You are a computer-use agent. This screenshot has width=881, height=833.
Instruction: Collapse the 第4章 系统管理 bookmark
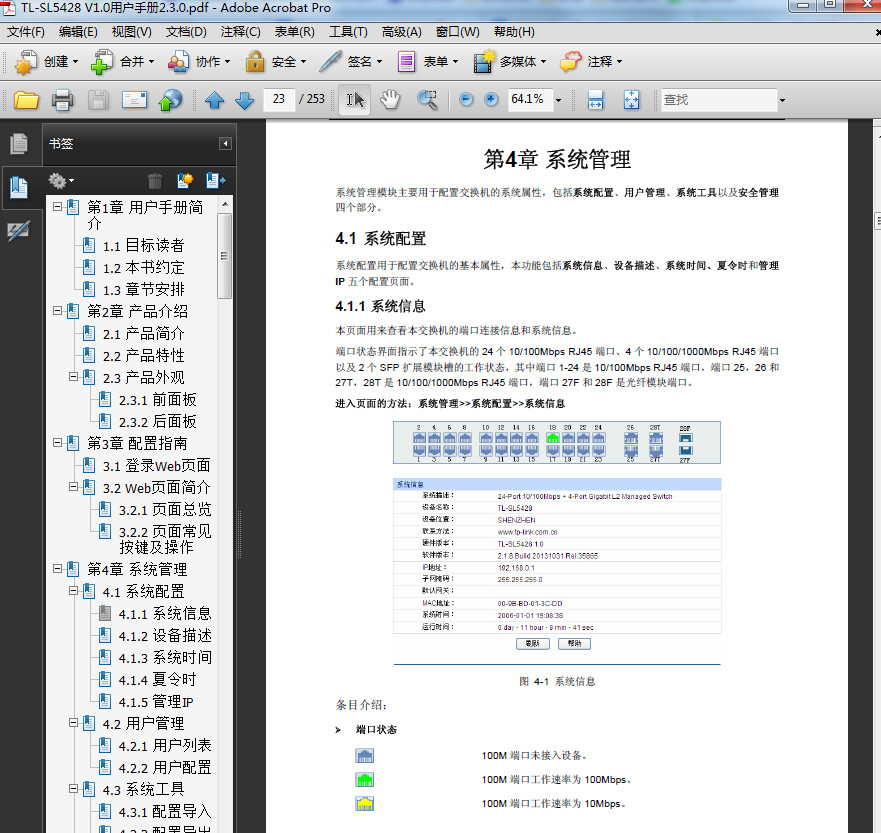[x=57, y=568]
